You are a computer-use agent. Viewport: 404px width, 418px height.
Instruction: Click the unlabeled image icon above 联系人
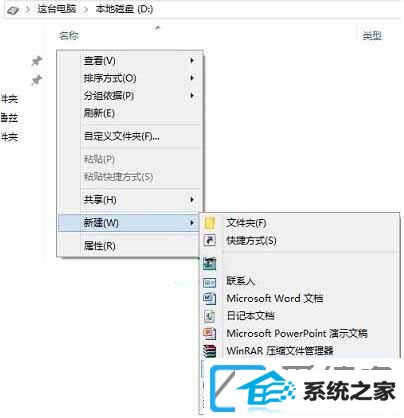[x=209, y=263]
